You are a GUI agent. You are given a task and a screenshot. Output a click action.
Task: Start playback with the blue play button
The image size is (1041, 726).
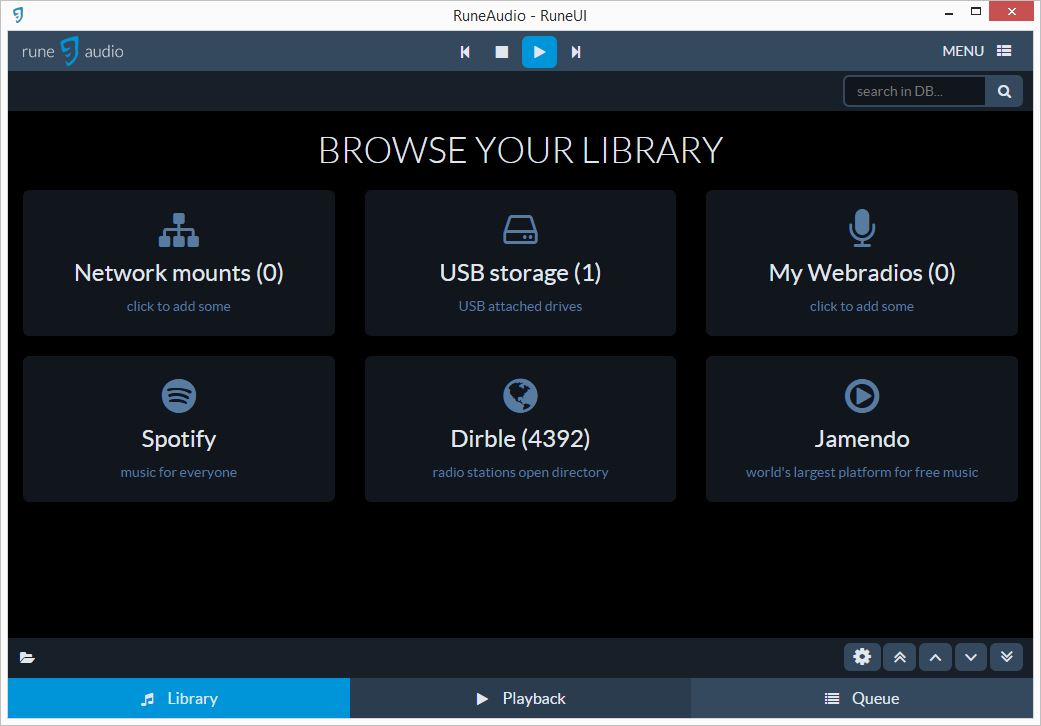point(539,52)
